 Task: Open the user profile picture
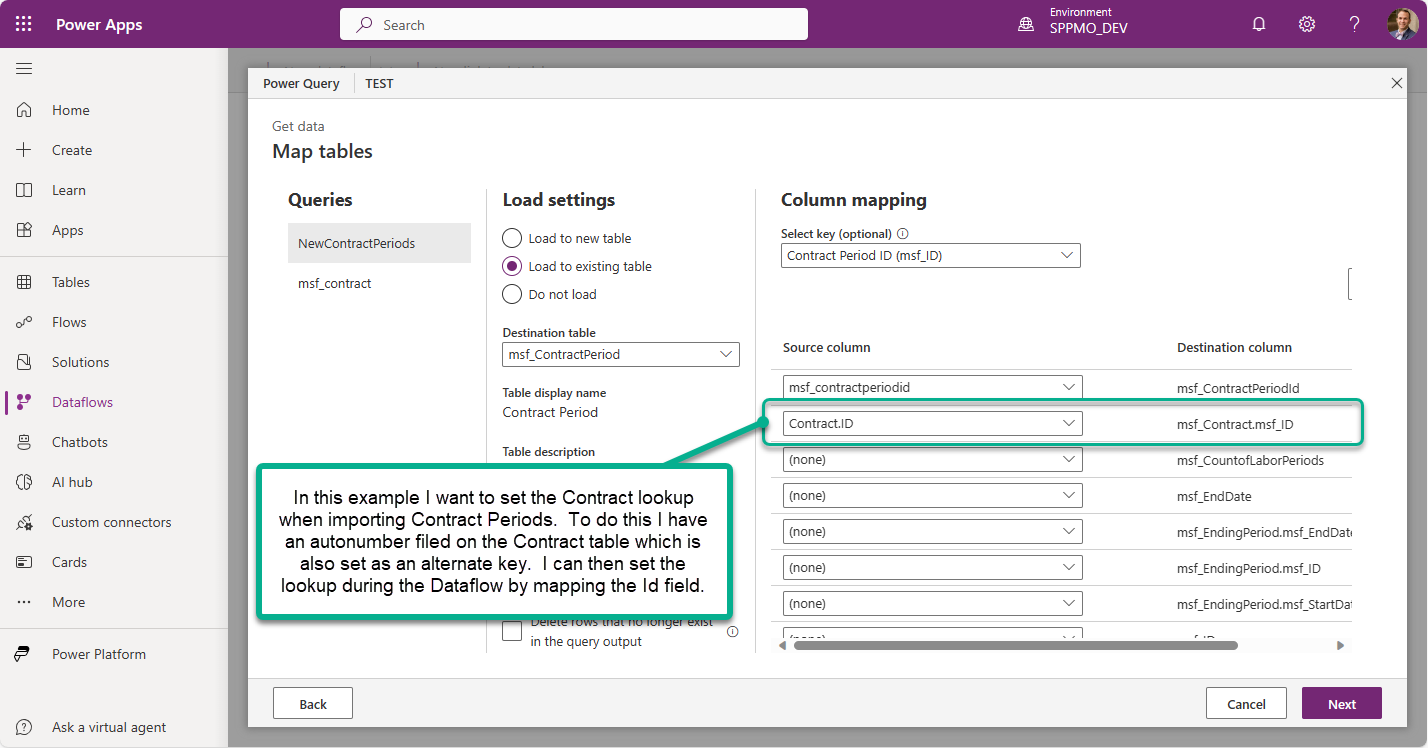pyautogui.click(x=1402, y=24)
